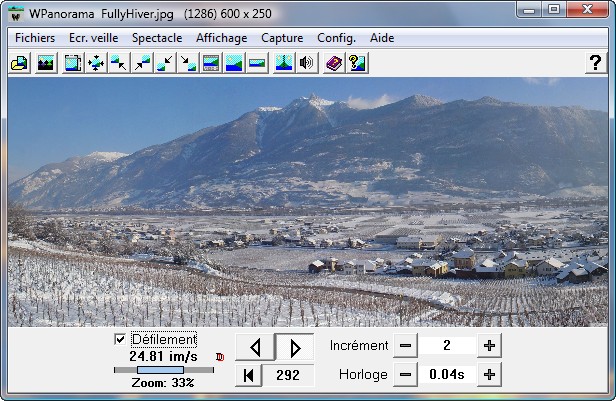Maximize the WPanorama window
The width and height of the screenshot is (616, 401).
[x=554, y=10]
